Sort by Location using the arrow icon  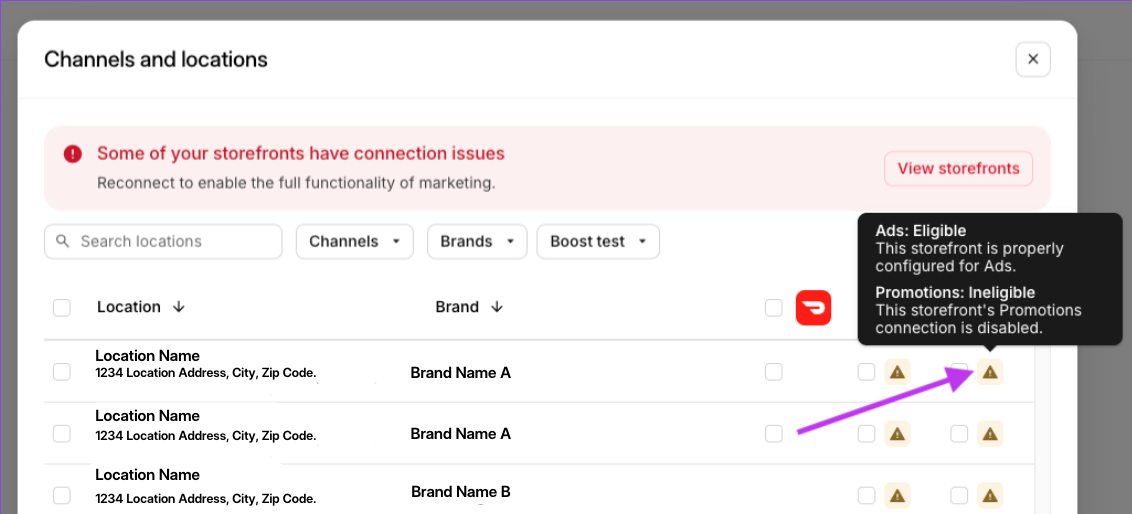(179, 307)
